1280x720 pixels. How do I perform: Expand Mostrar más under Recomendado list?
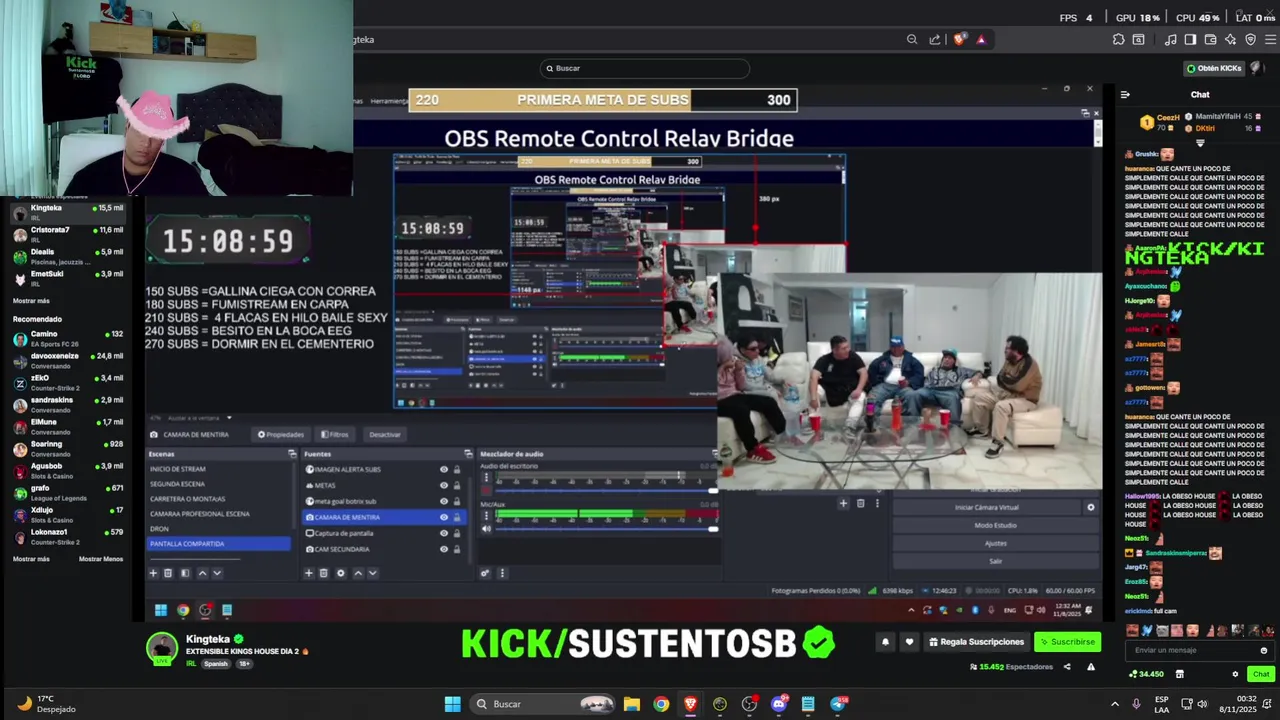pos(31,559)
